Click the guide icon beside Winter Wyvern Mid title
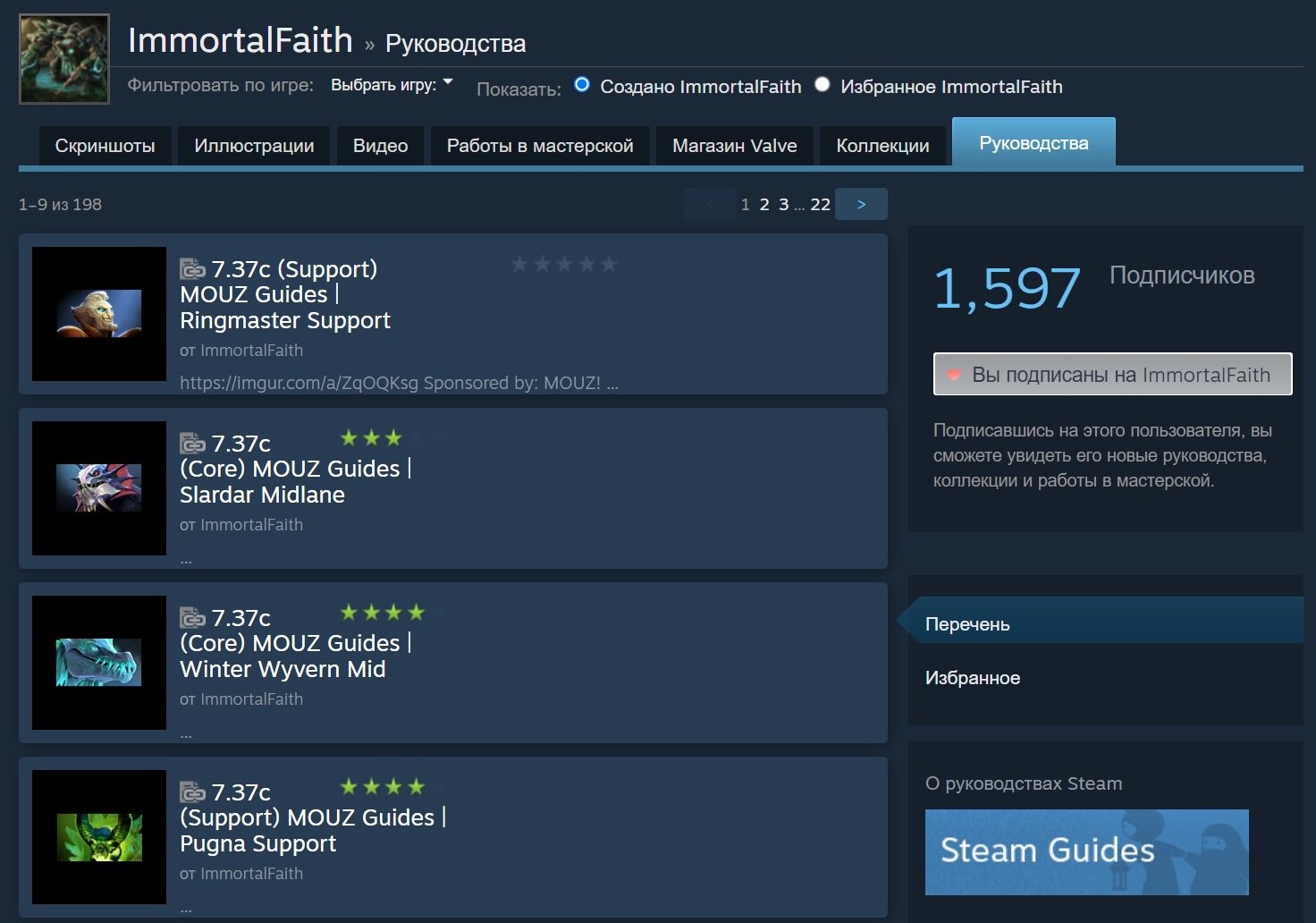Viewport: 1316px width, 923px height. click(x=192, y=617)
